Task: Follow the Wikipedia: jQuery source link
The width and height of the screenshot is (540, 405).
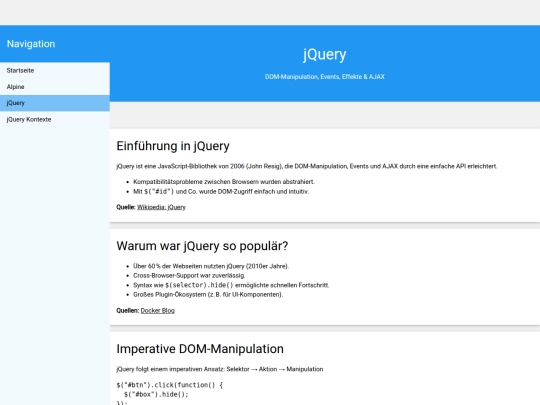Action: (x=161, y=207)
